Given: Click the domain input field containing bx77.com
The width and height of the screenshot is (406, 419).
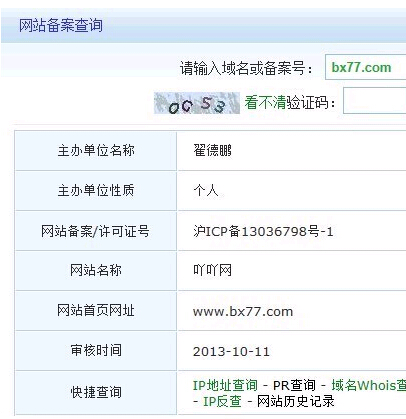Looking at the screenshot, I should (365, 67).
